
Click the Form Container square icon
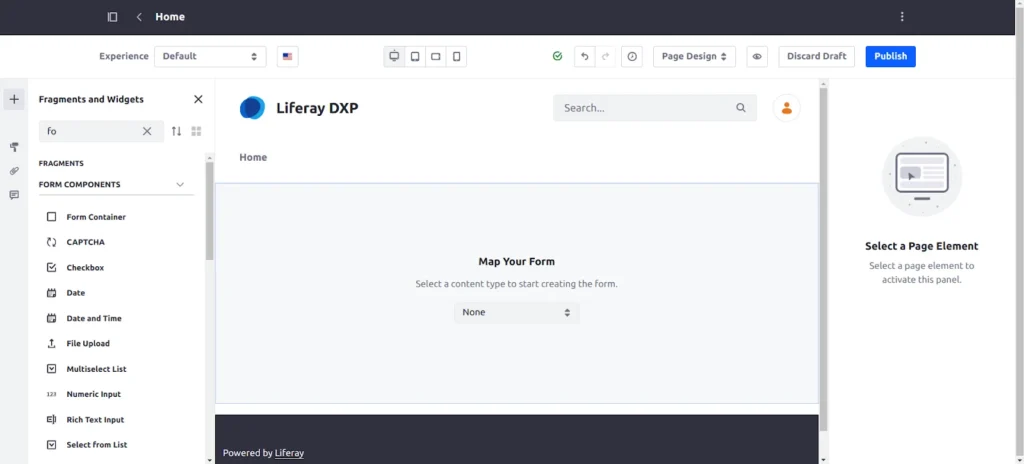click(x=52, y=217)
